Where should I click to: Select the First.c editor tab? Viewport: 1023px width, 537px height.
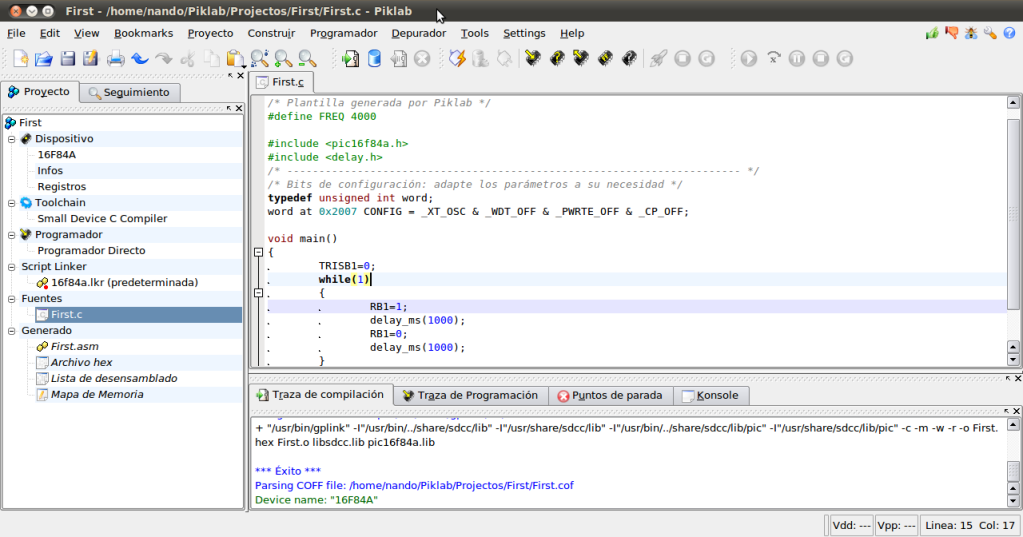[281, 82]
